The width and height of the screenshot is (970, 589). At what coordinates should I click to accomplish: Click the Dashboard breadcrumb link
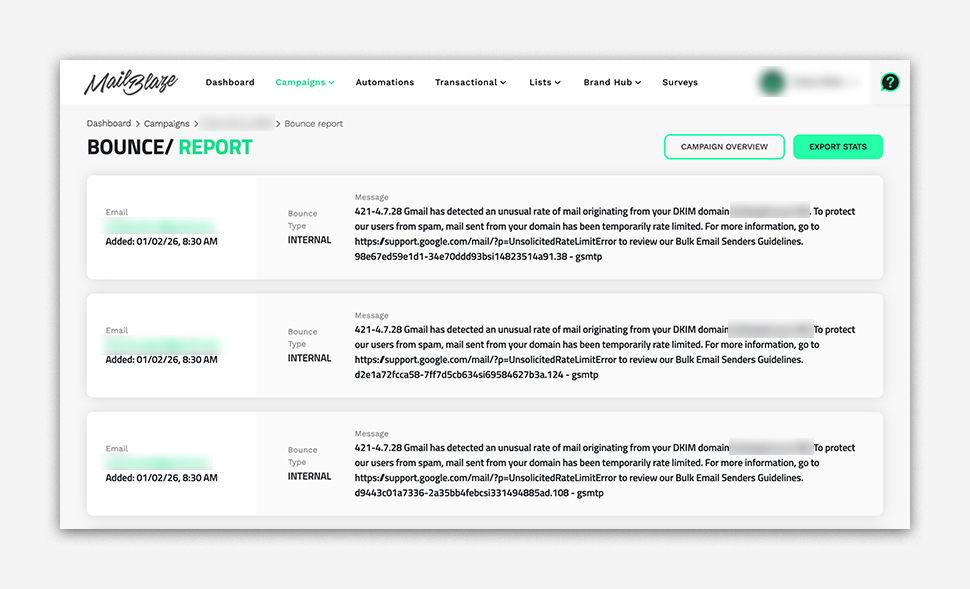[109, 124]
